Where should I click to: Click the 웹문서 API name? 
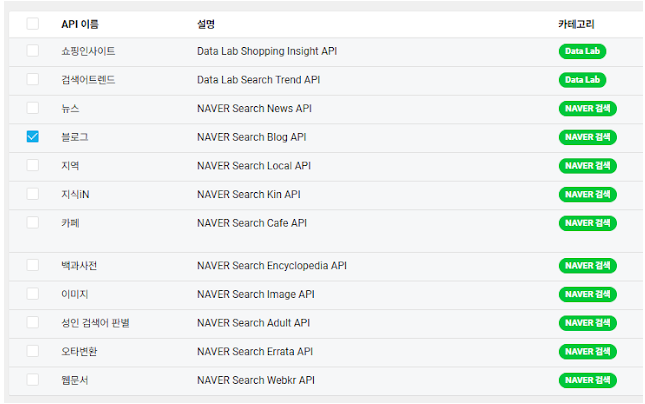point(74,380)
